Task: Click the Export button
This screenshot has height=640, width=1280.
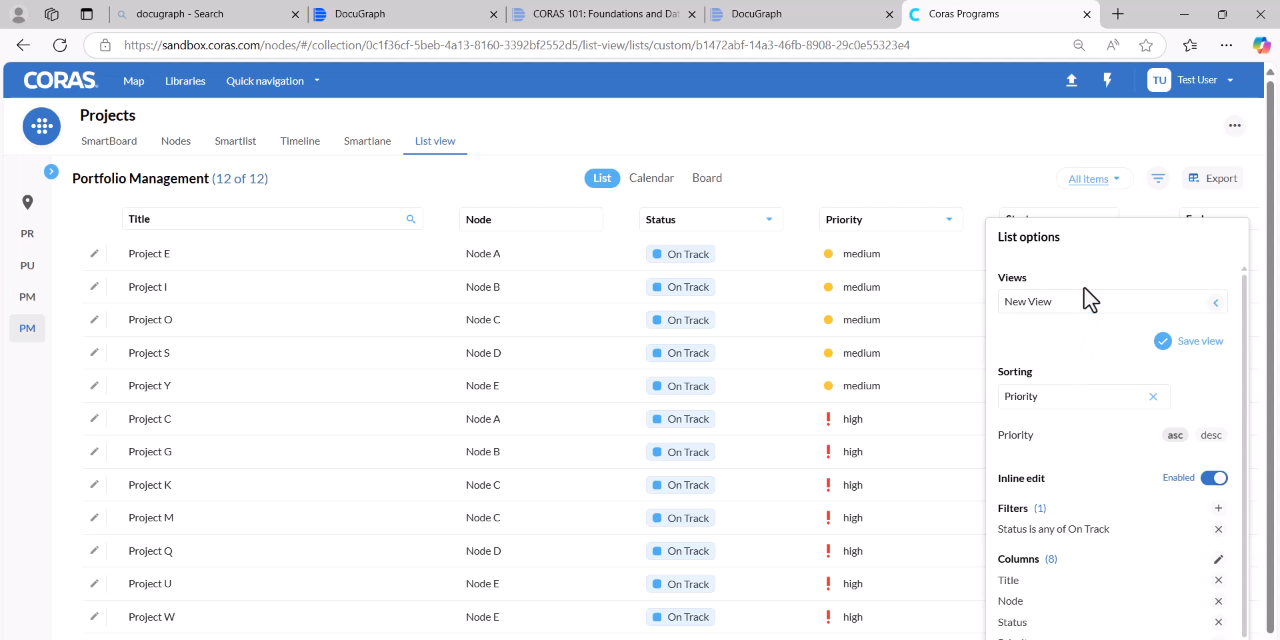Action: pyautogui.click(x=1212, y=178)
